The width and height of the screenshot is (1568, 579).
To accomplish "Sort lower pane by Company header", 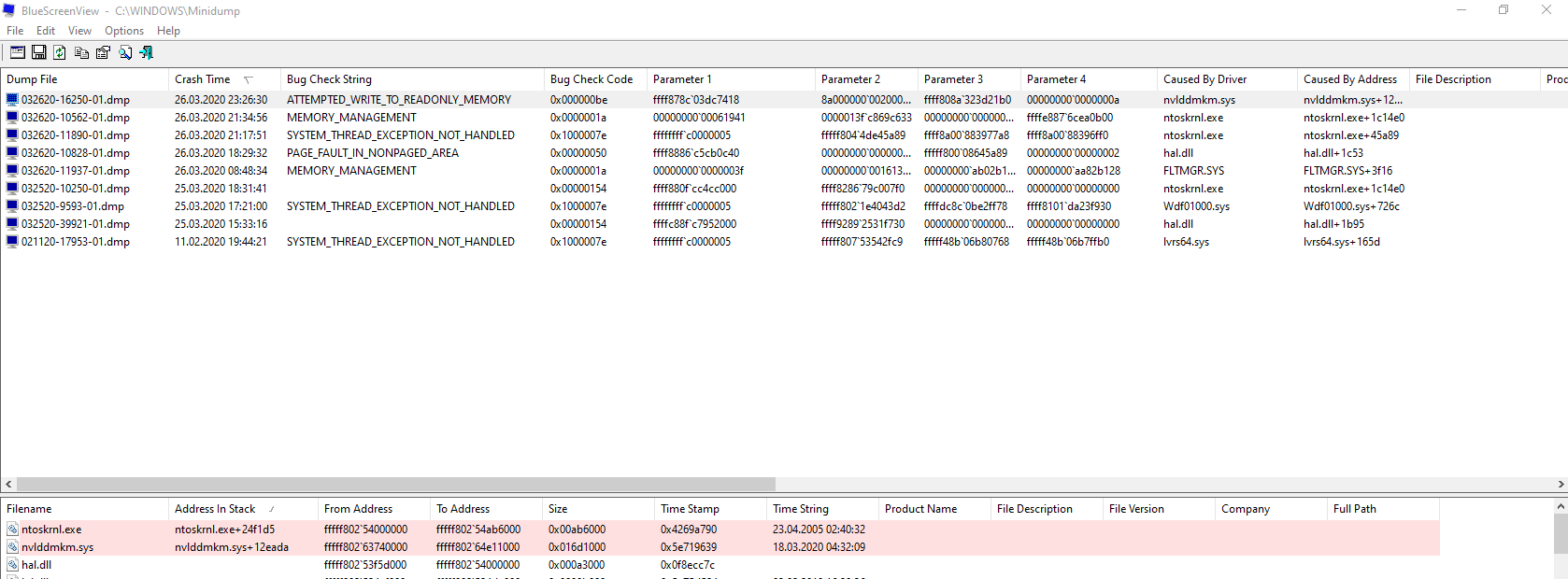I will click(1271, 509).
